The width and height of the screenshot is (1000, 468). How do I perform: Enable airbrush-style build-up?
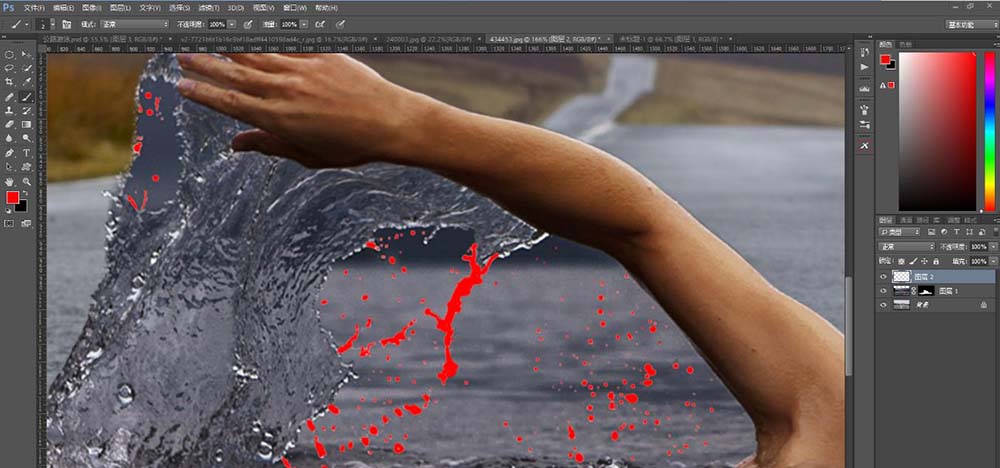320,24
